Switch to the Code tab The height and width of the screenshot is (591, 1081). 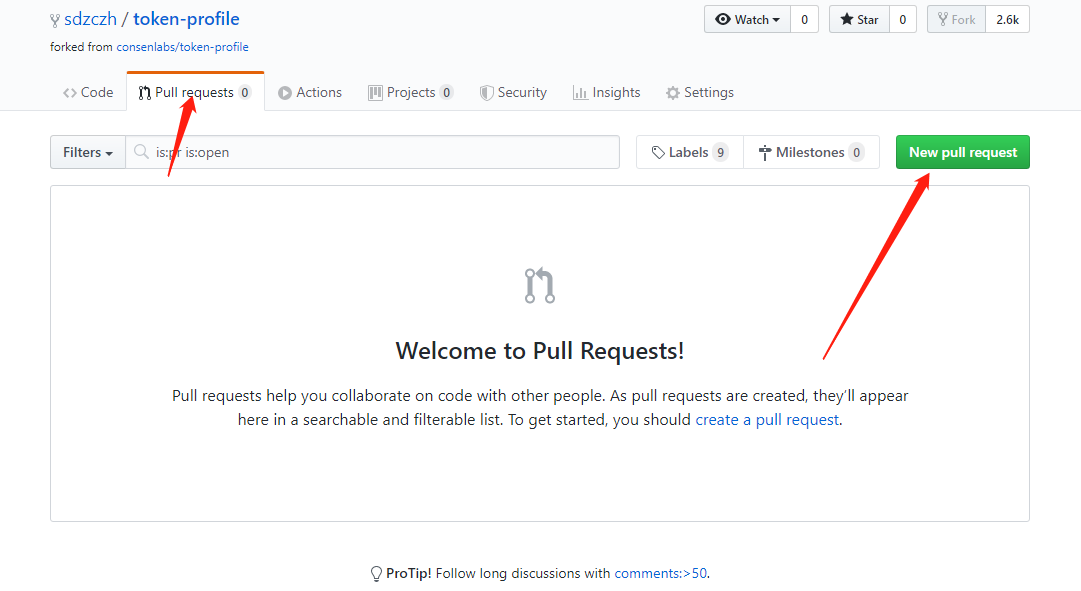click(x=88, y=92)
